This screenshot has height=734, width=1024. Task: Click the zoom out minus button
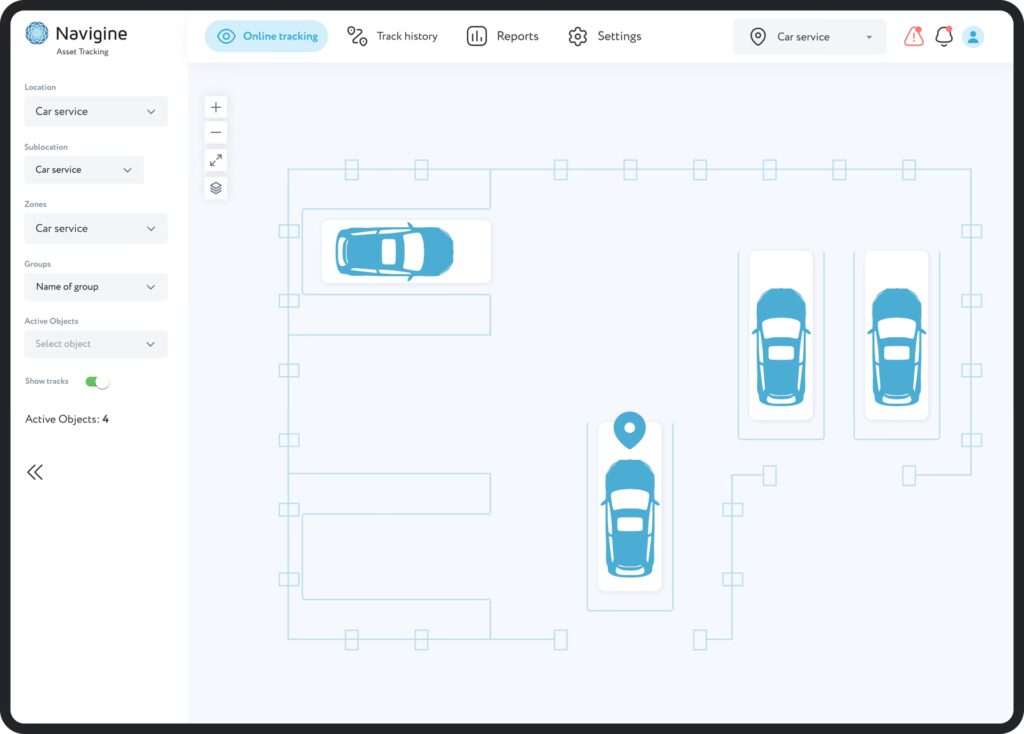216,133
